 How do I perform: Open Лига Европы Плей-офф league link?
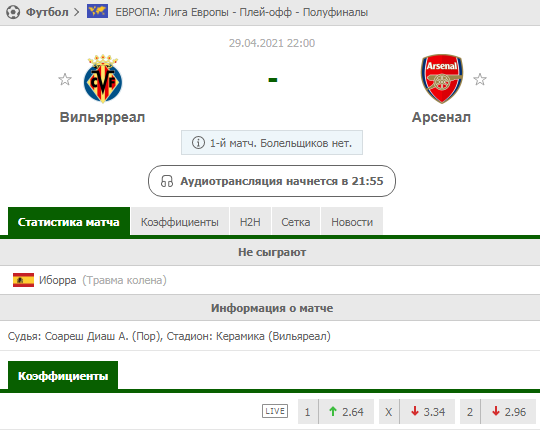click(x=241, y=12)
